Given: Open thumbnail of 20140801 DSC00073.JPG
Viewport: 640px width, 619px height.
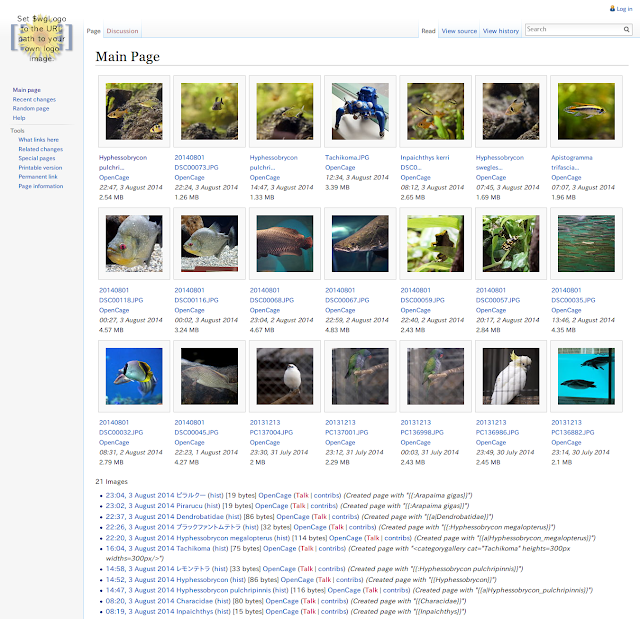Looking at the screenshot, I should (209, 111).
